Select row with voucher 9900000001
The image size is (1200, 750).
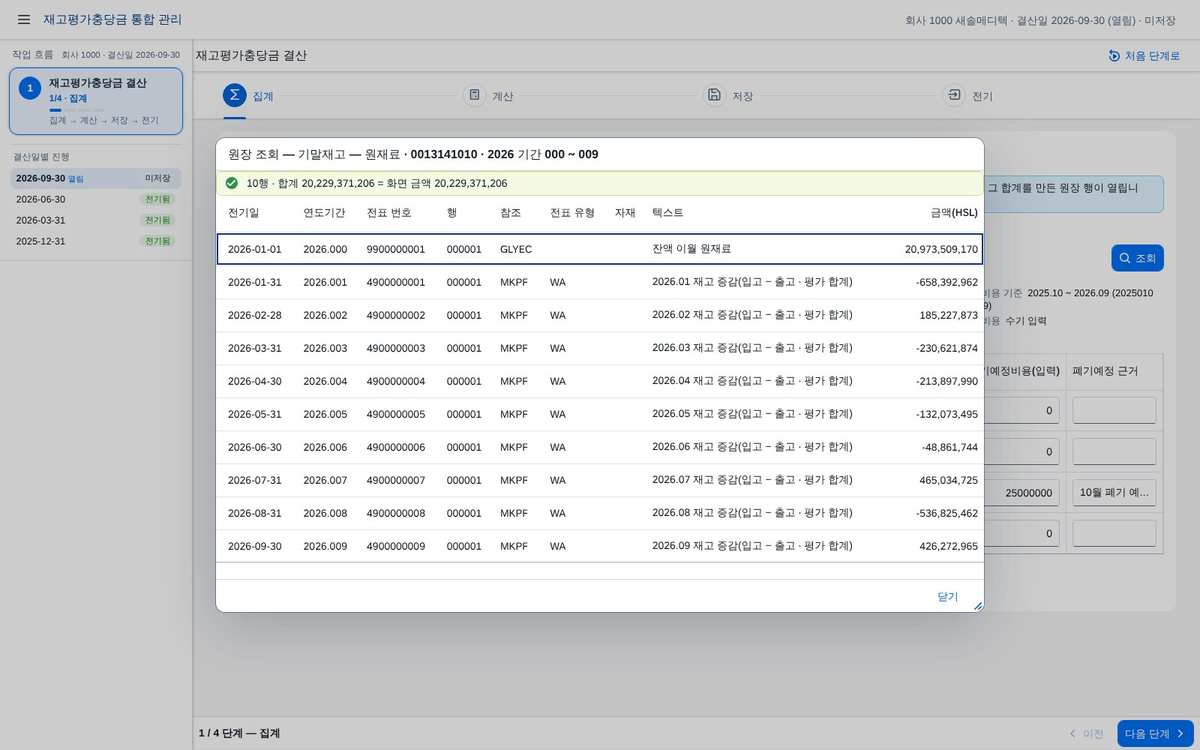(x=600, y=249)
